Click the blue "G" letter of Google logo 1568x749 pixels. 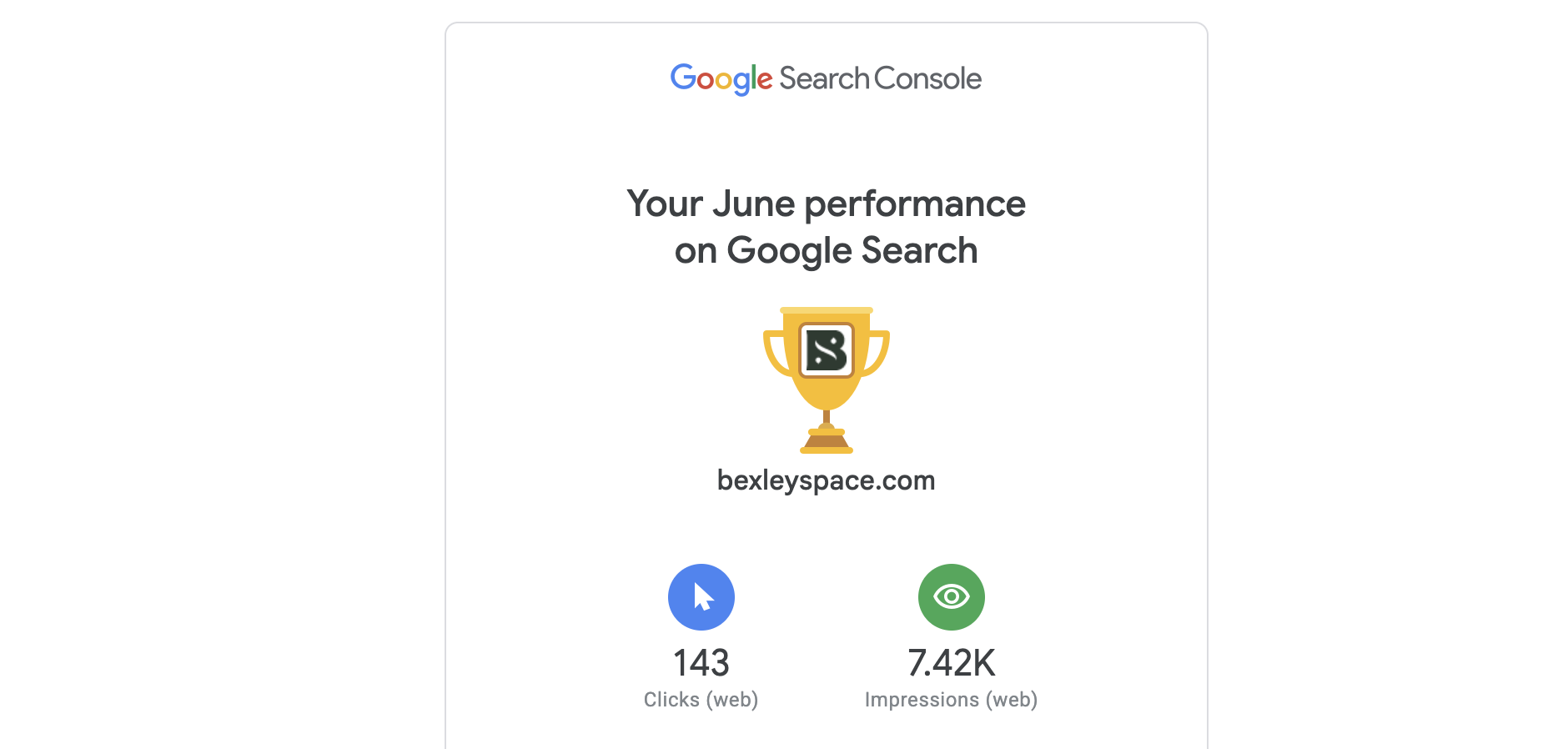click(683, 78)
